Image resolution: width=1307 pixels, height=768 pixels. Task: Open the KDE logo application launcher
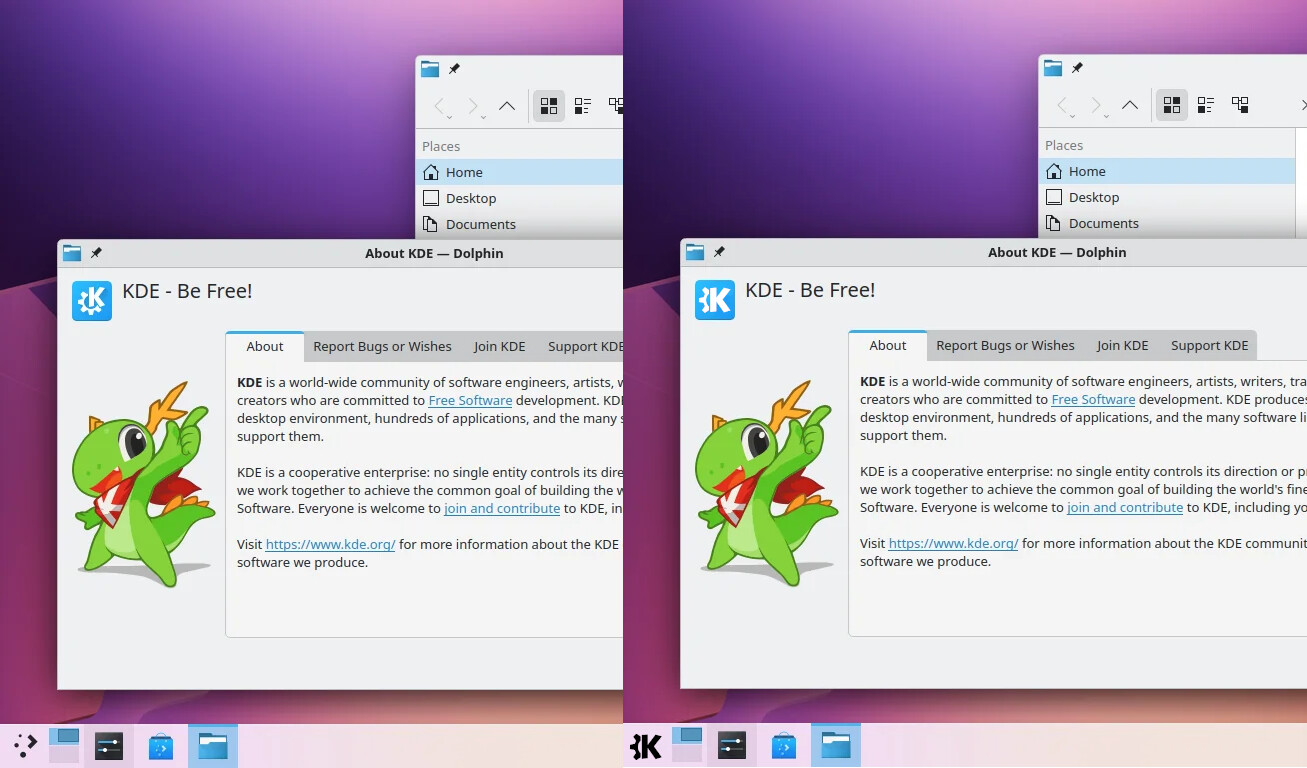tap(646, 746)
